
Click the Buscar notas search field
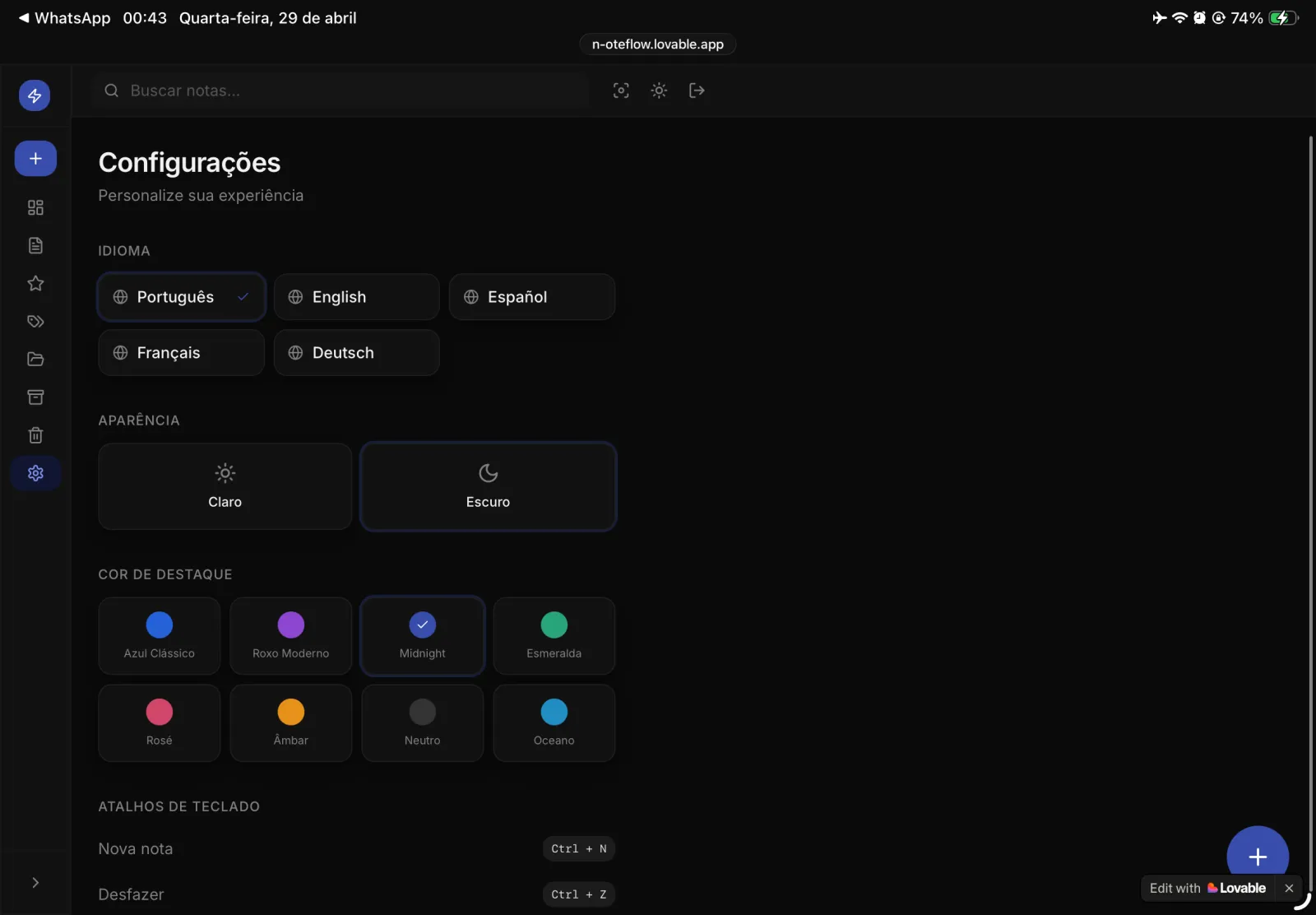pyautogui.click(x=341, y=91)
